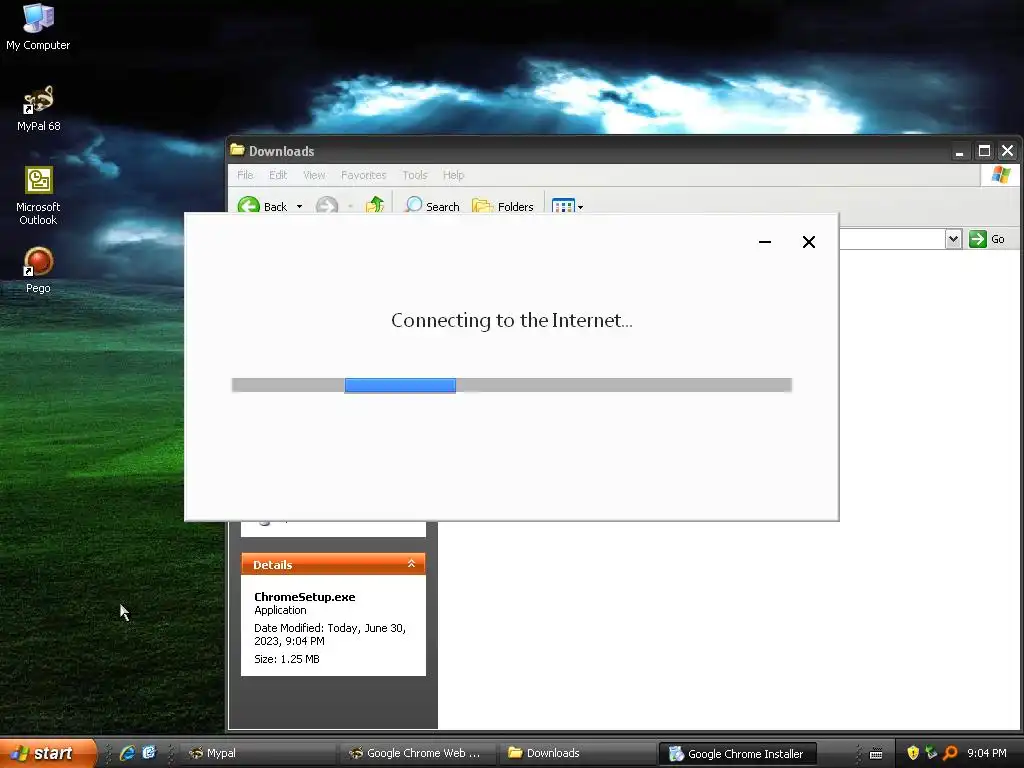Open the security shield tray icon
Viewport: 1024px width, 768px height.
pyautogui.click(x=913, y=753)
